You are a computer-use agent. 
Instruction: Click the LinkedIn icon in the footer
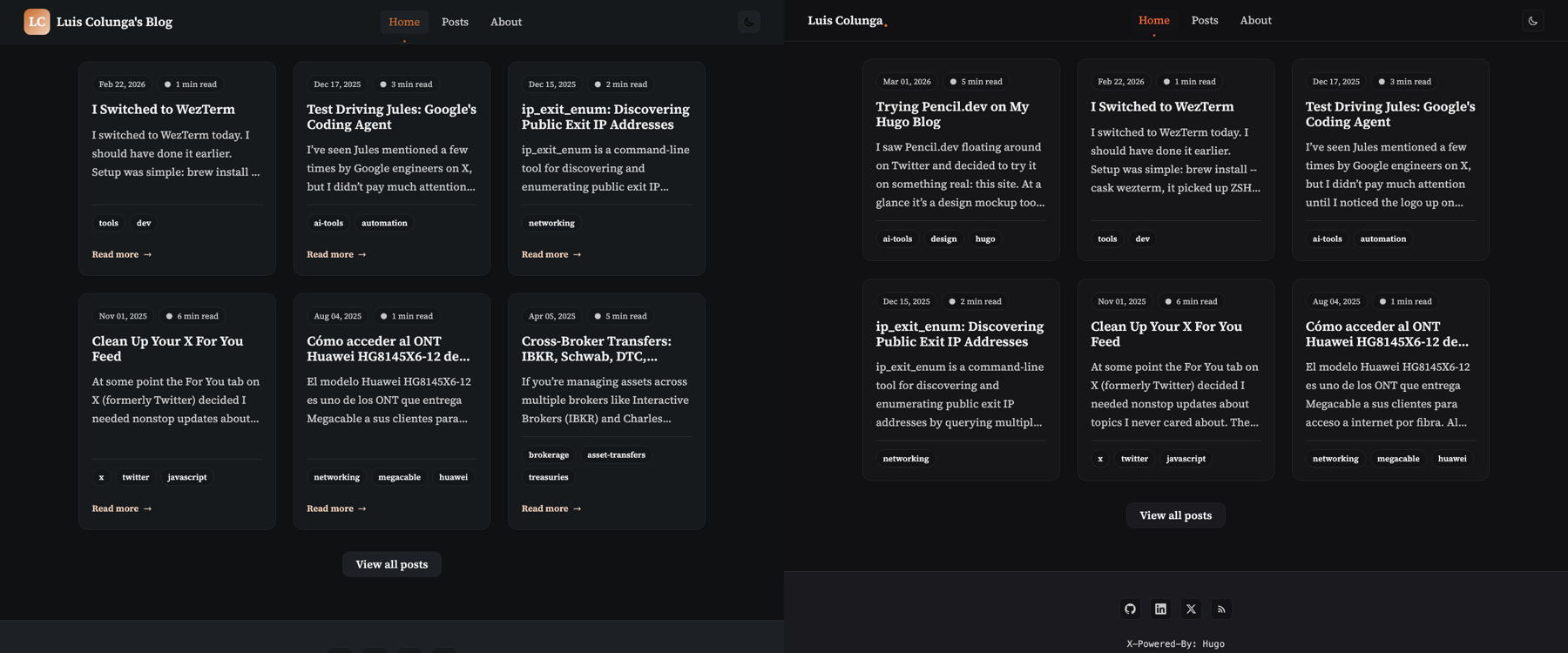coord(1160,609)
